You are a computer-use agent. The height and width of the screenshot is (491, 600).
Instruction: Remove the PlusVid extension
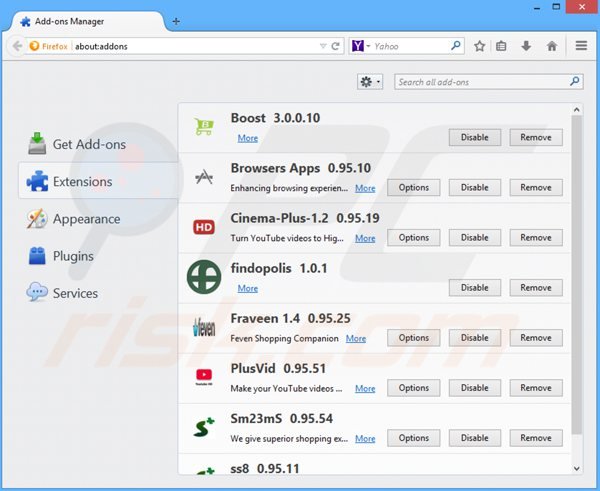[536, 388]
